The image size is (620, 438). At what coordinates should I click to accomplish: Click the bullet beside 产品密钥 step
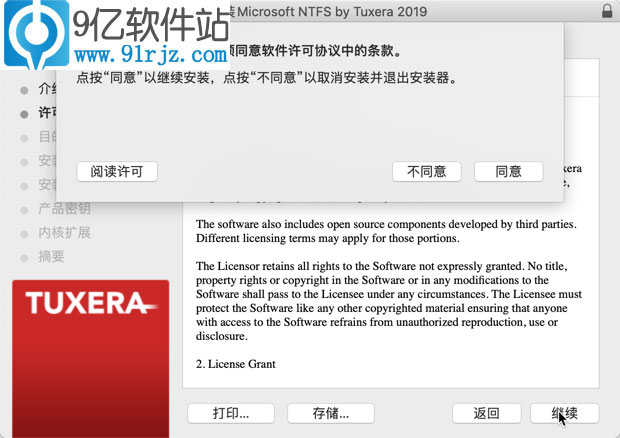click(24, 210)
